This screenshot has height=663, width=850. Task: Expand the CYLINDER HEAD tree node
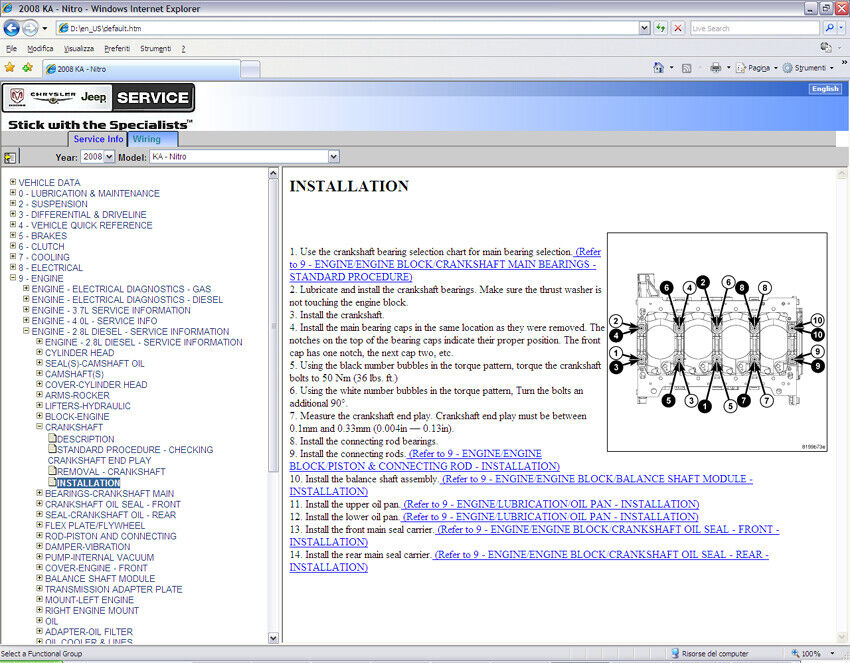tap(40, 353)
